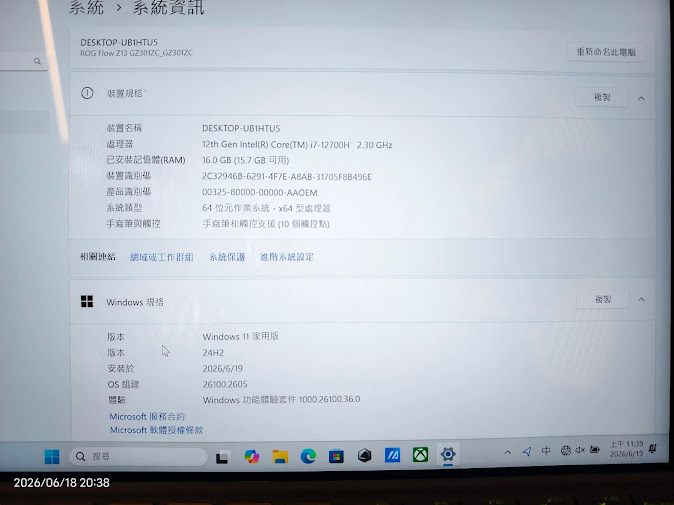The width and height of the screenshot is (674, 505).
Task: Select system type 64 位元作業系統 text
Action: (266, 208)
